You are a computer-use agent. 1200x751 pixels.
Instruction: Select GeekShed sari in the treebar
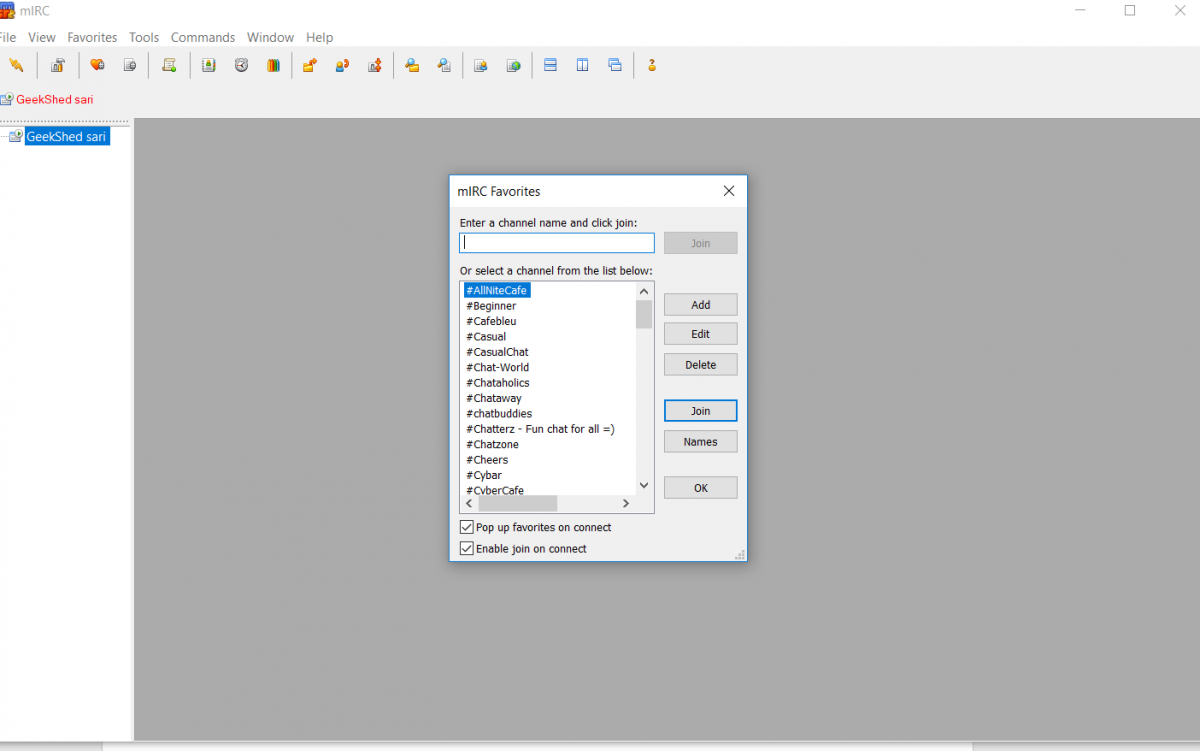pyautogui.click(x=66, y=137)
